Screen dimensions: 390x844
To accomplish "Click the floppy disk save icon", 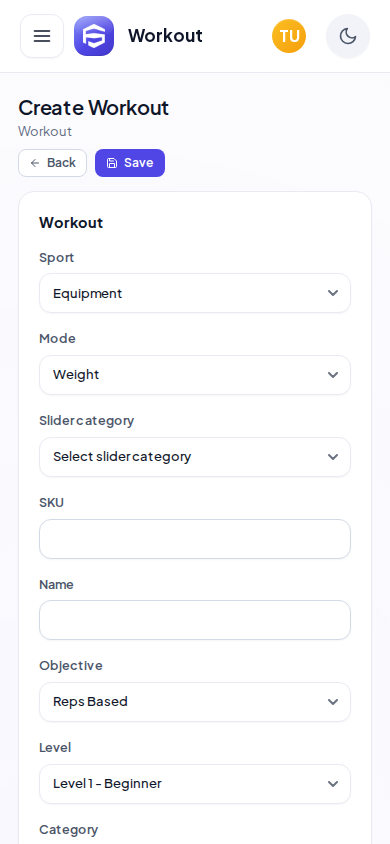I will [112, 163].
